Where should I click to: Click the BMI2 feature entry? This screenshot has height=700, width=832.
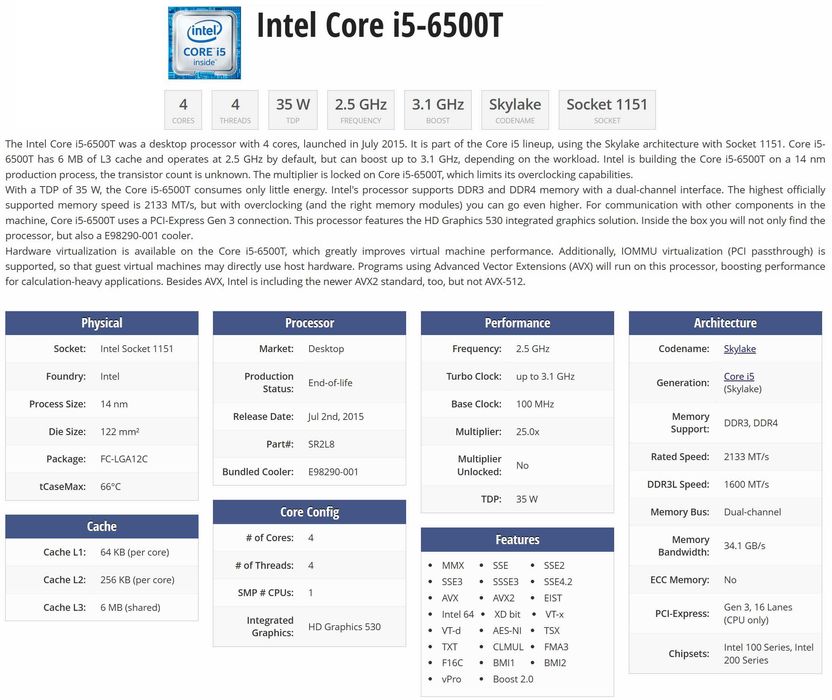click(x=555, y=663)
